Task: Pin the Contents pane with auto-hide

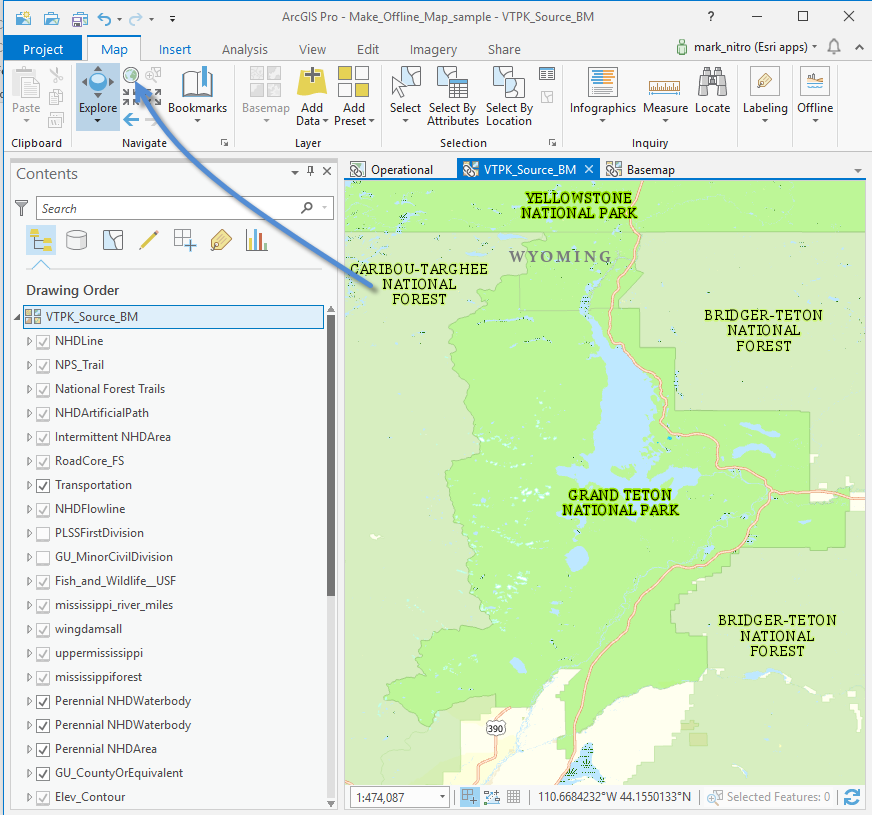Action: click(x=310, y=171)
